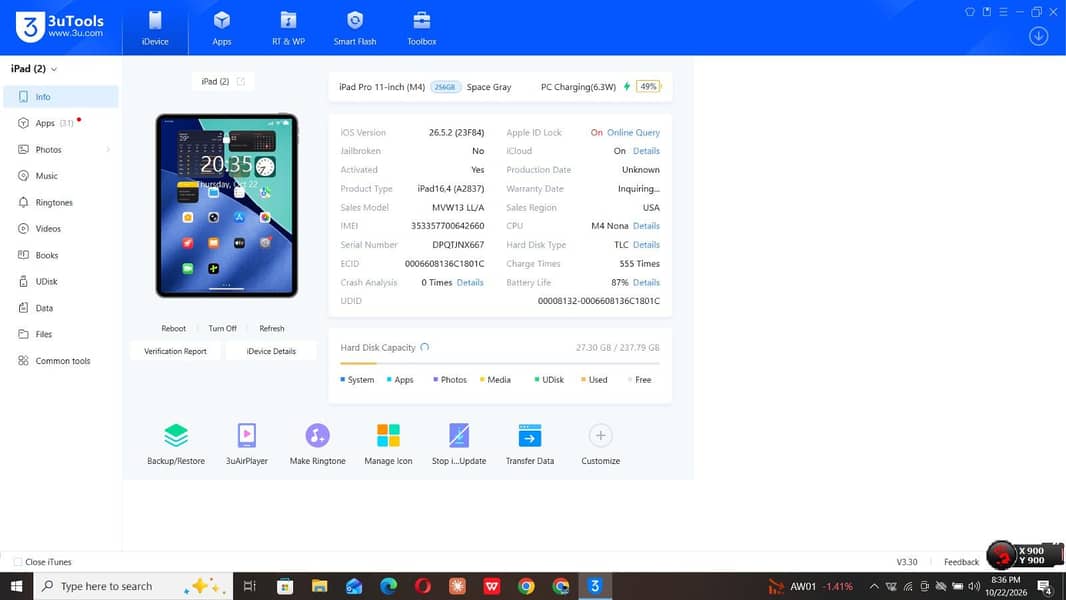Screen dimensions: 1066x600
Task: Open Hard Disk Type Details link
Action: click(647, 245)
